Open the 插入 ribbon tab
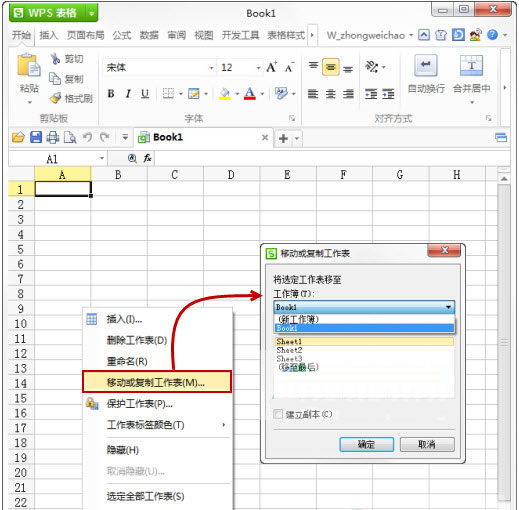Screen dimensions: 519x510 click(x=49, y=35)
